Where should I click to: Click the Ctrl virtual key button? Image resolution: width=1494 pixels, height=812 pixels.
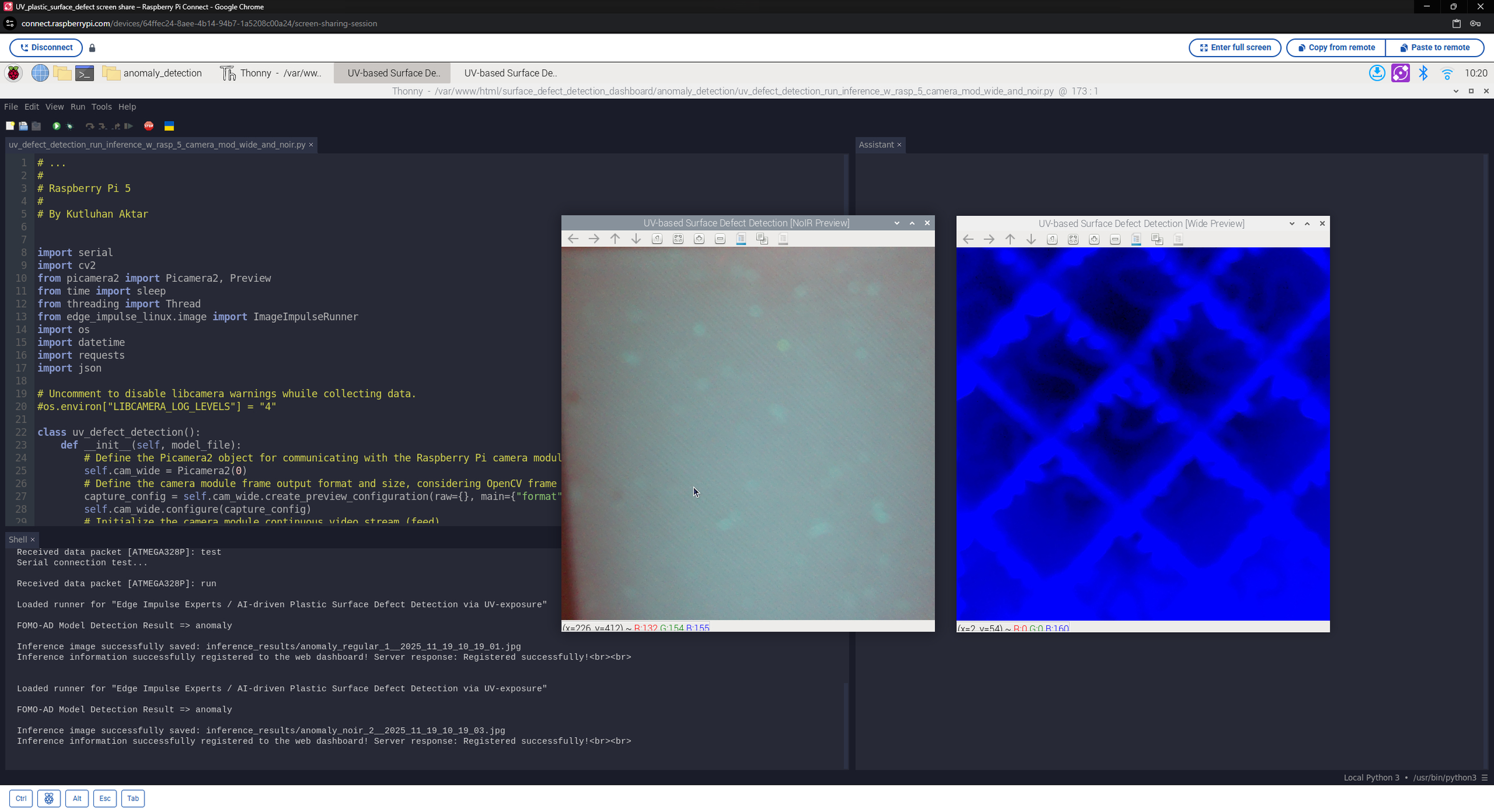tap(21, 799)
